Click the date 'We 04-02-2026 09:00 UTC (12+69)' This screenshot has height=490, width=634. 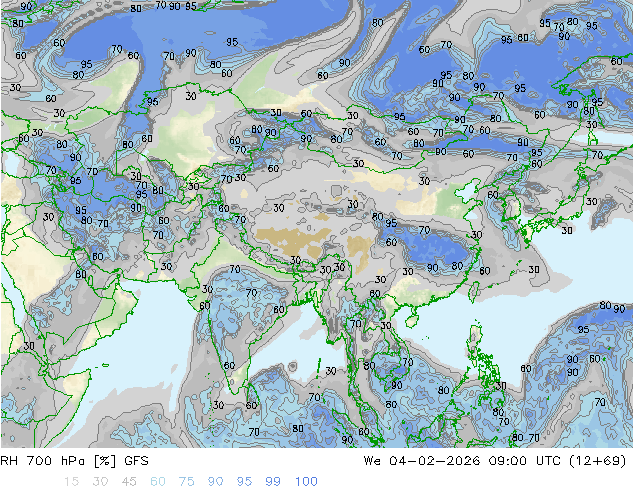[495, 461]
